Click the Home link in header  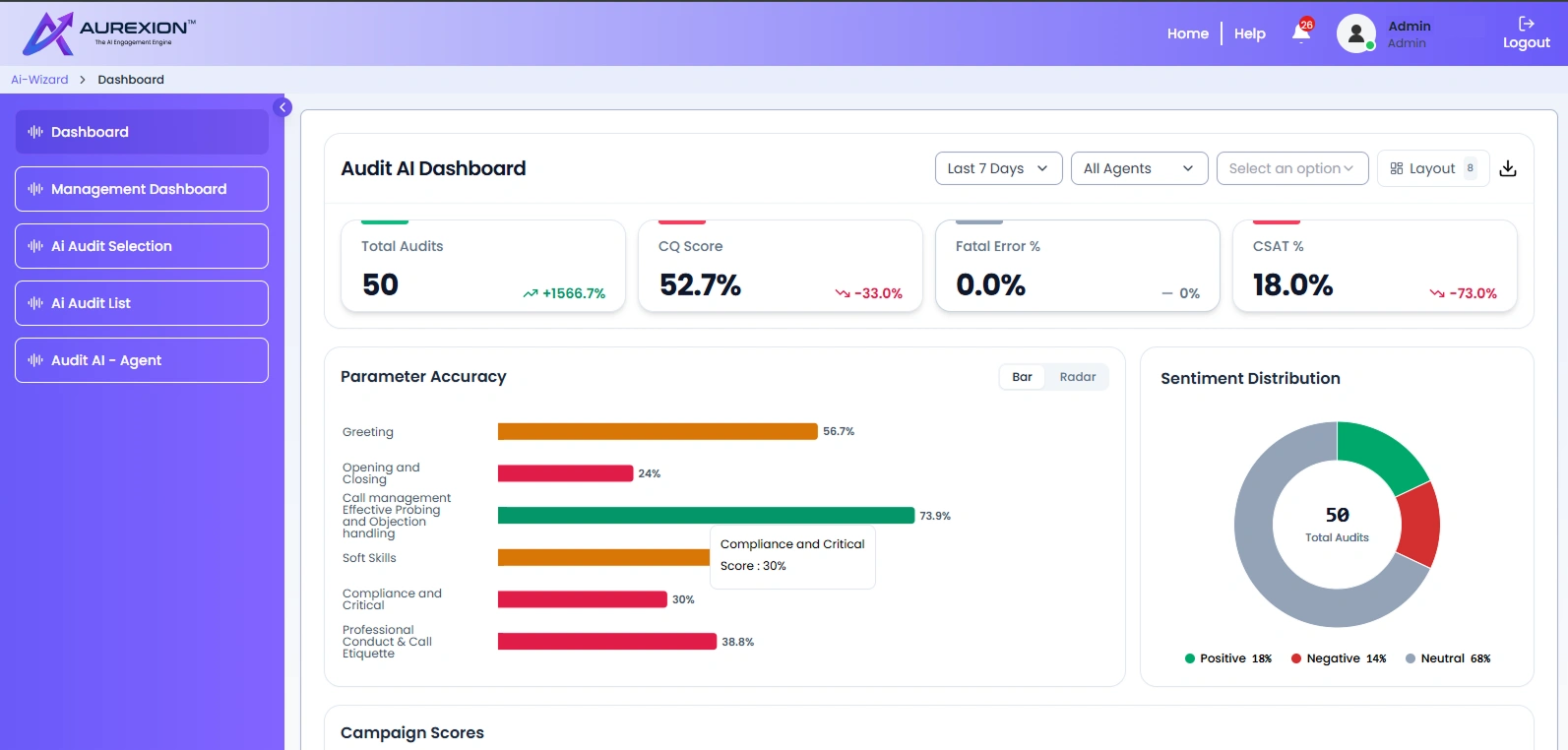[1187, 33]
